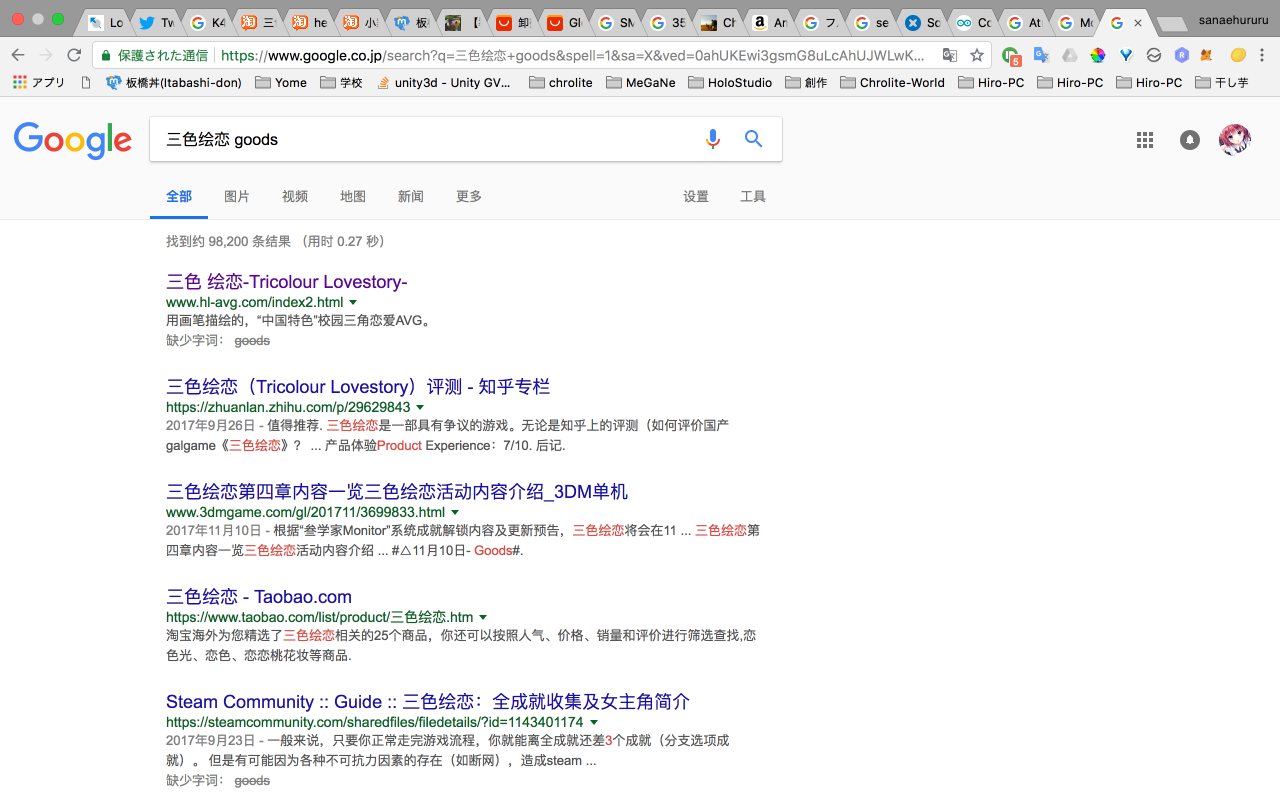Open the Steam Community Guide result
This screenshot has width=1280, height=800.
coord(427,701)
